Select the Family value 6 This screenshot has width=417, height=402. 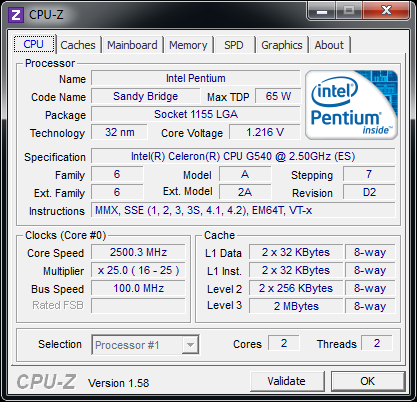point(117,174)
